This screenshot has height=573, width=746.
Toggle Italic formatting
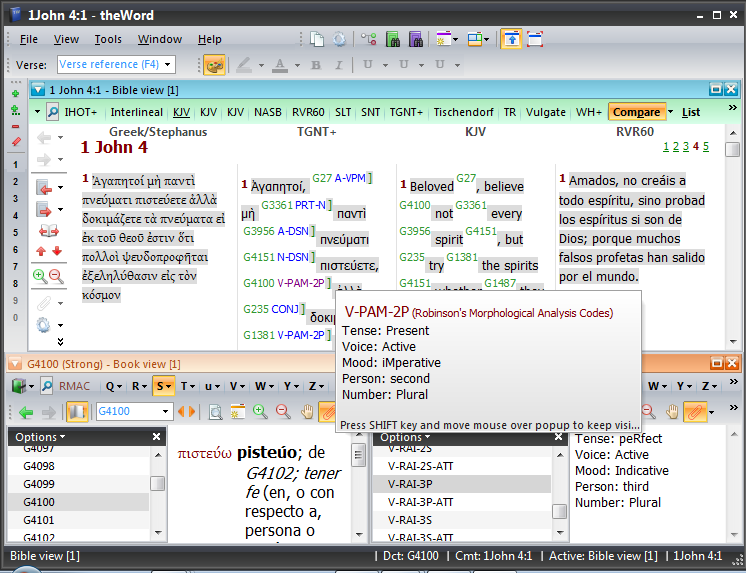pos(339,65)
